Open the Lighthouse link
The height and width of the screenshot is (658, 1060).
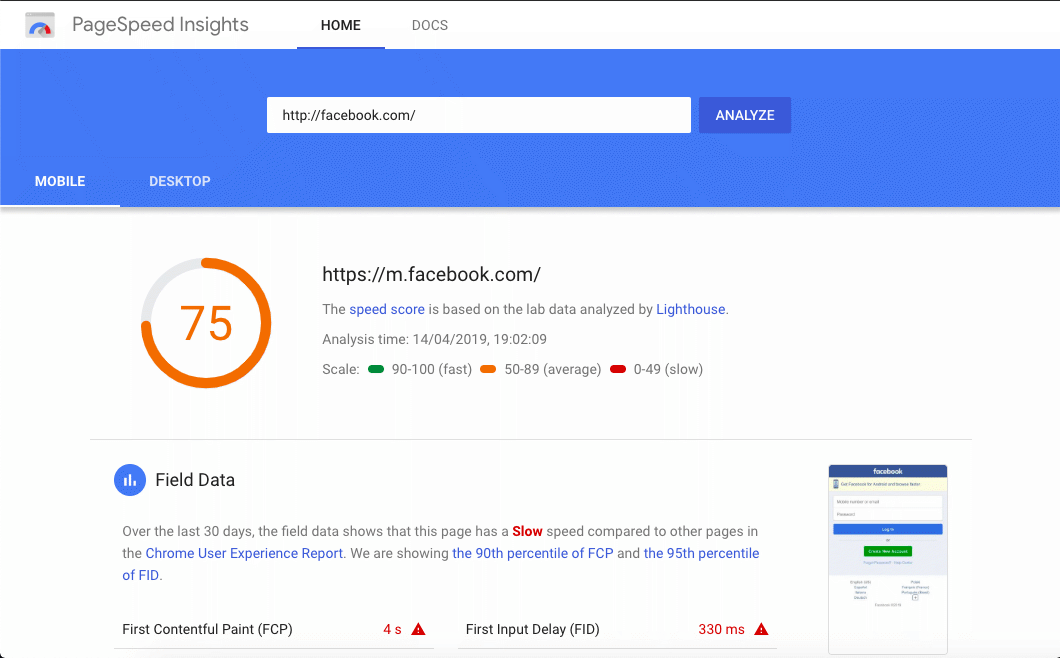coord(690,309)
